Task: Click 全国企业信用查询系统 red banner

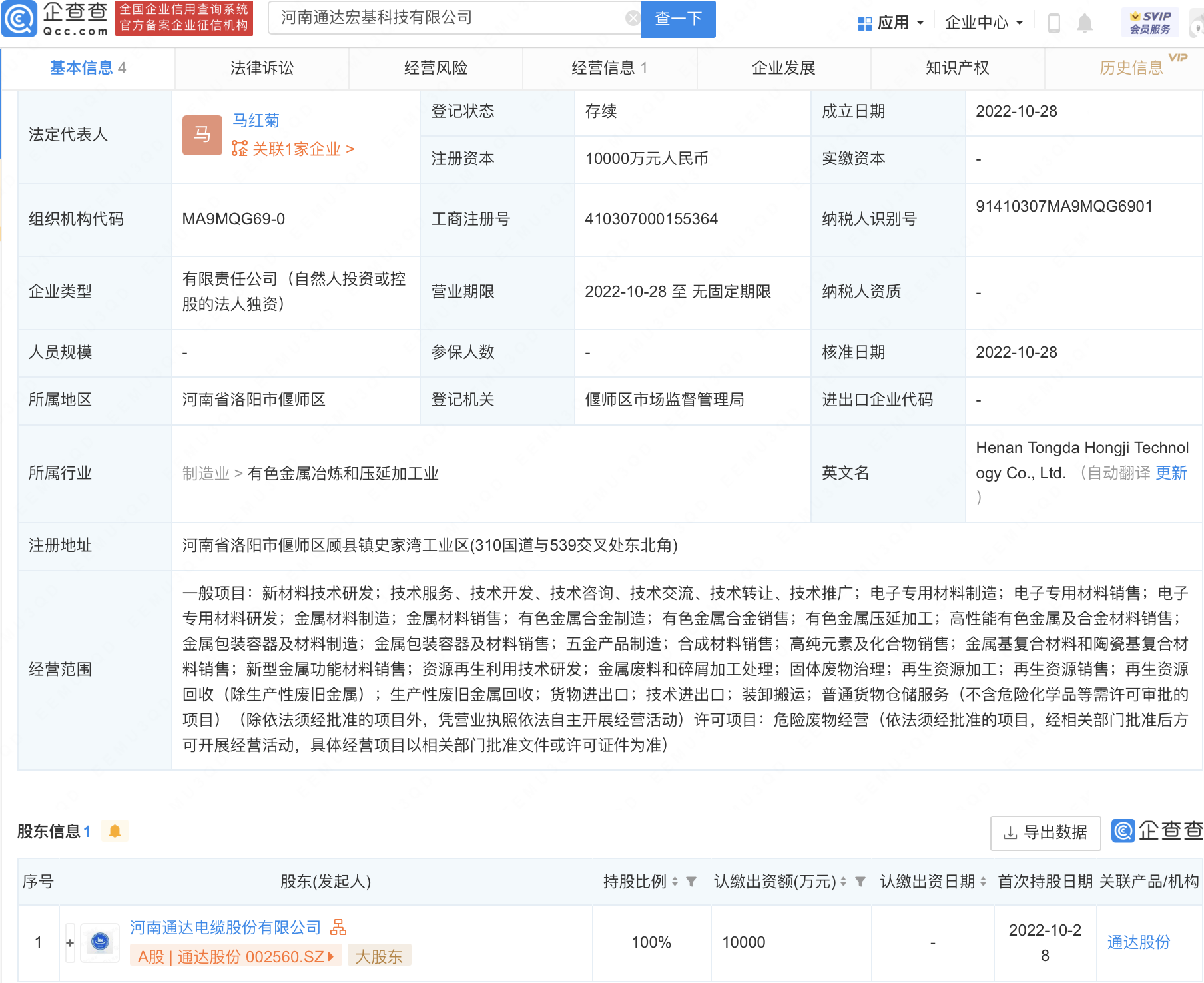Action: (x=184, y=19)
